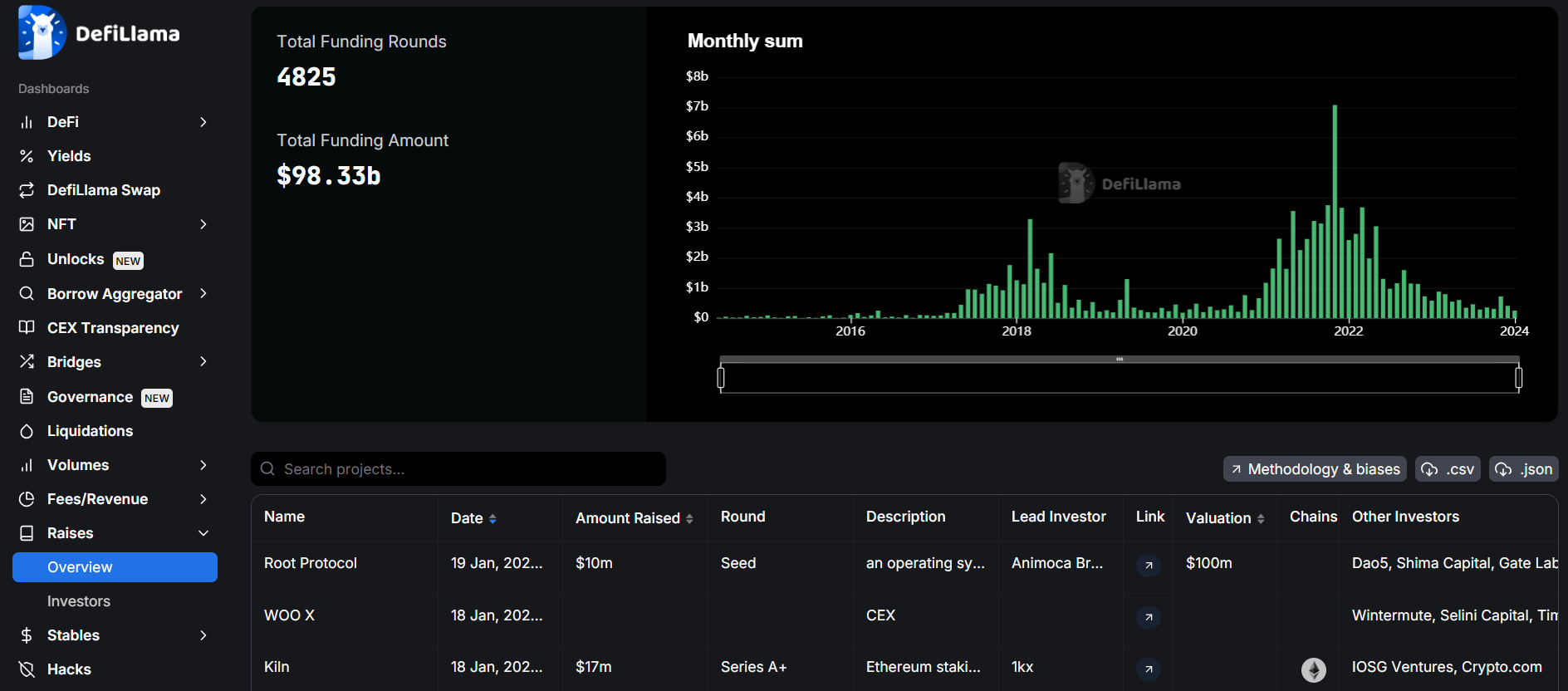The height and width of the screenshot is (691, 1568).
Task: Click the Fees/Revenue pie chart icon
Action: [27, 499]
